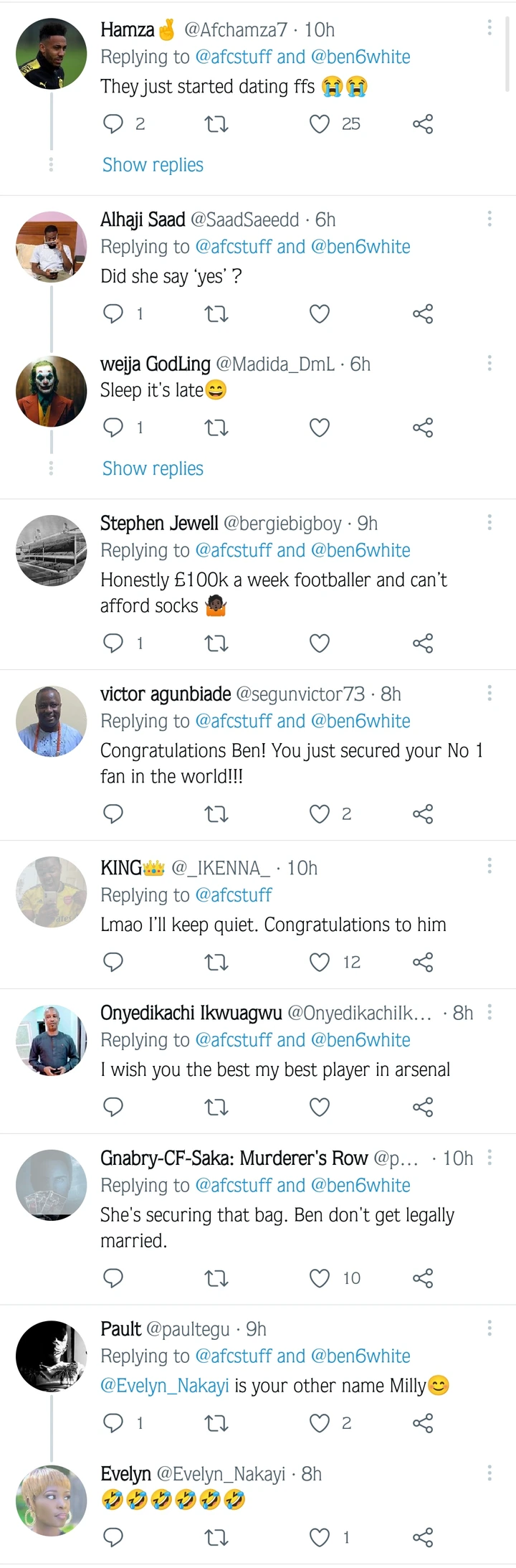
Task: Open Evelyn's profile picture
Action: point(52,1500)
